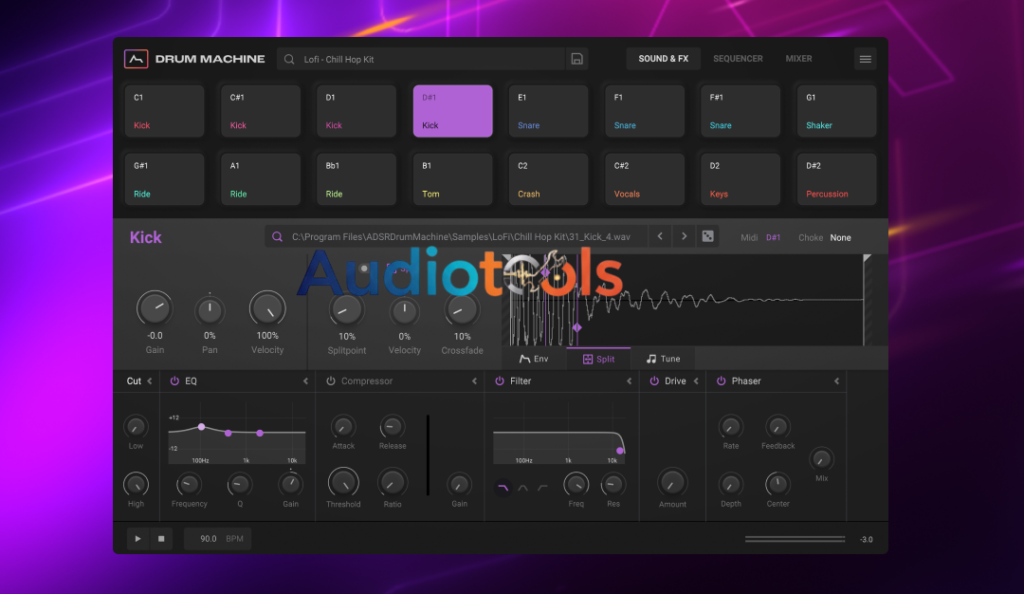
Task: Load the next sample with the right arrow
Action: [684, 237]
